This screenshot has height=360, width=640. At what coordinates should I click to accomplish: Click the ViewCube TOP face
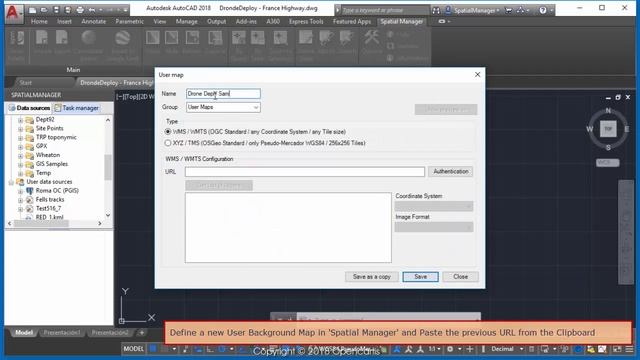608,129
